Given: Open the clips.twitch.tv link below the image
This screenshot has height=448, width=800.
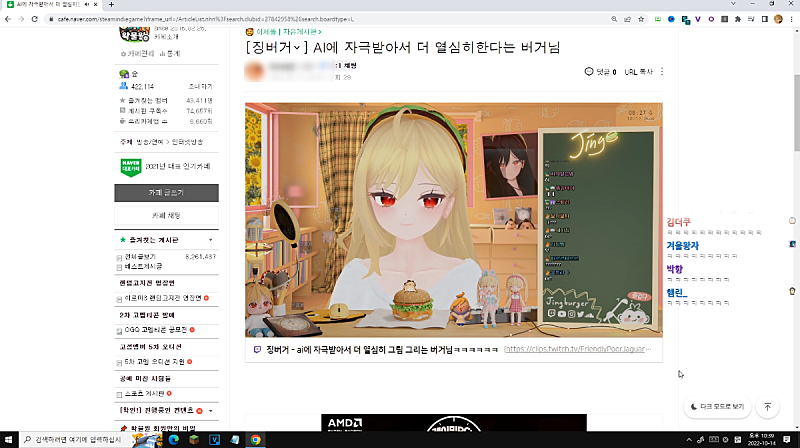Looking at the screenshot, I should [577, 349].
